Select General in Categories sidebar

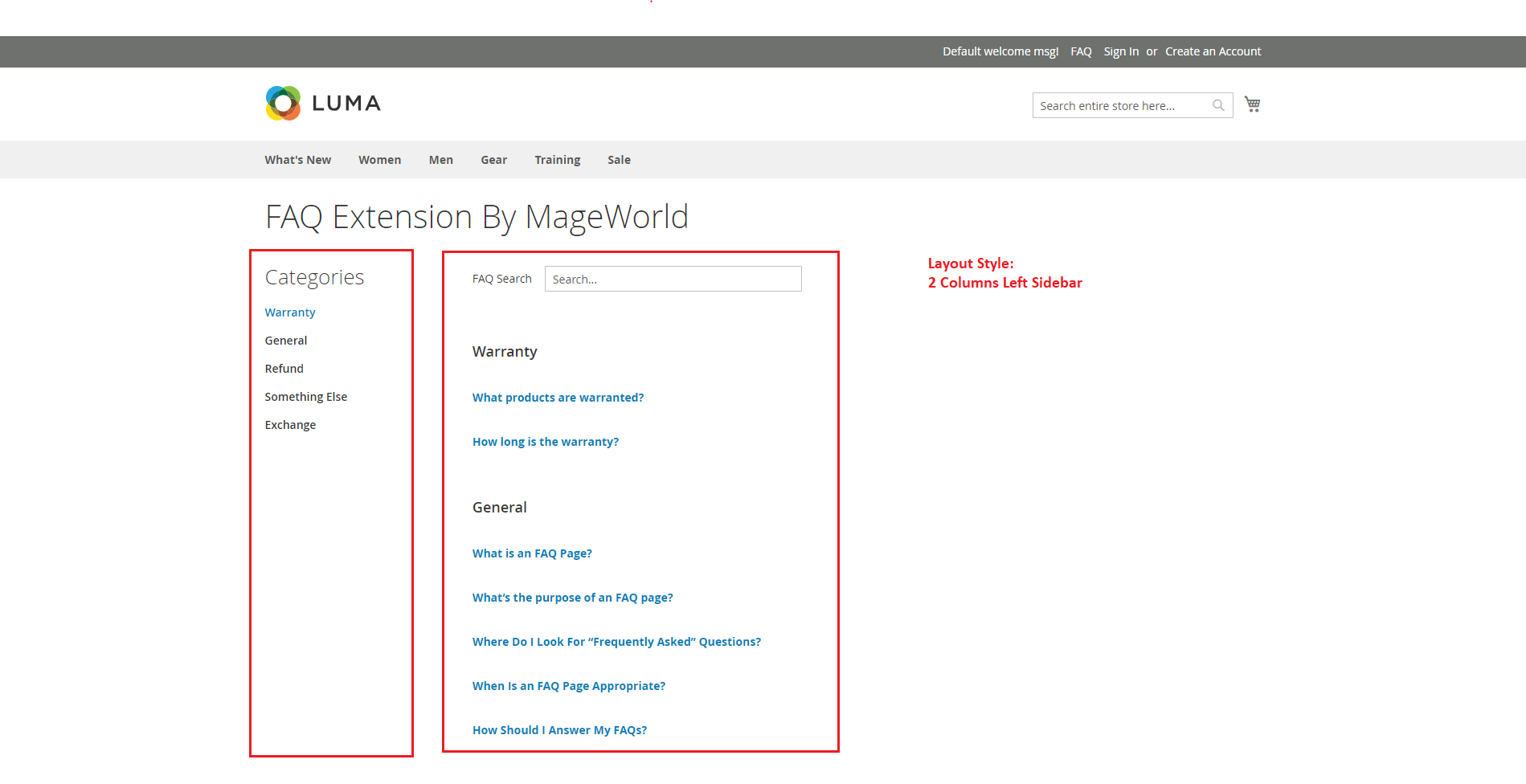tap(286, 341)
